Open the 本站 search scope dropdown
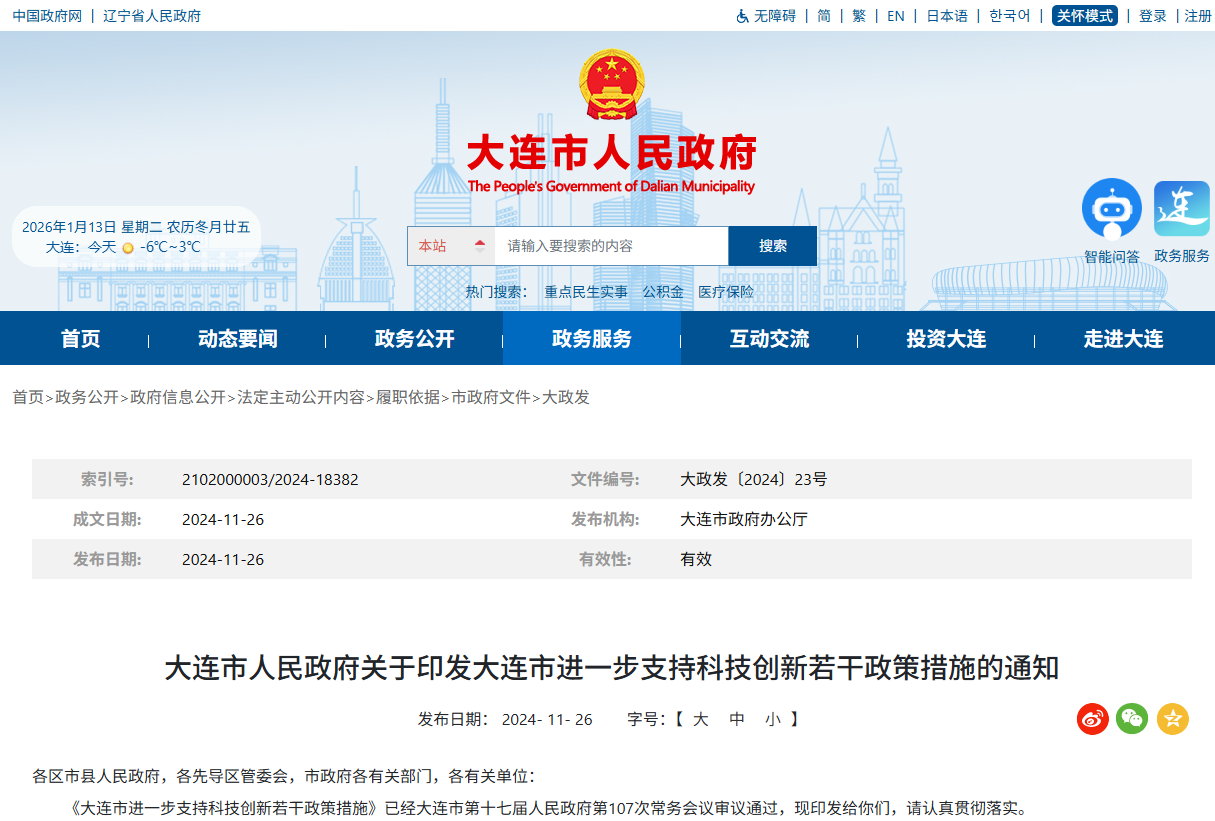1215x821 pixels. click(x=450, y=245)
